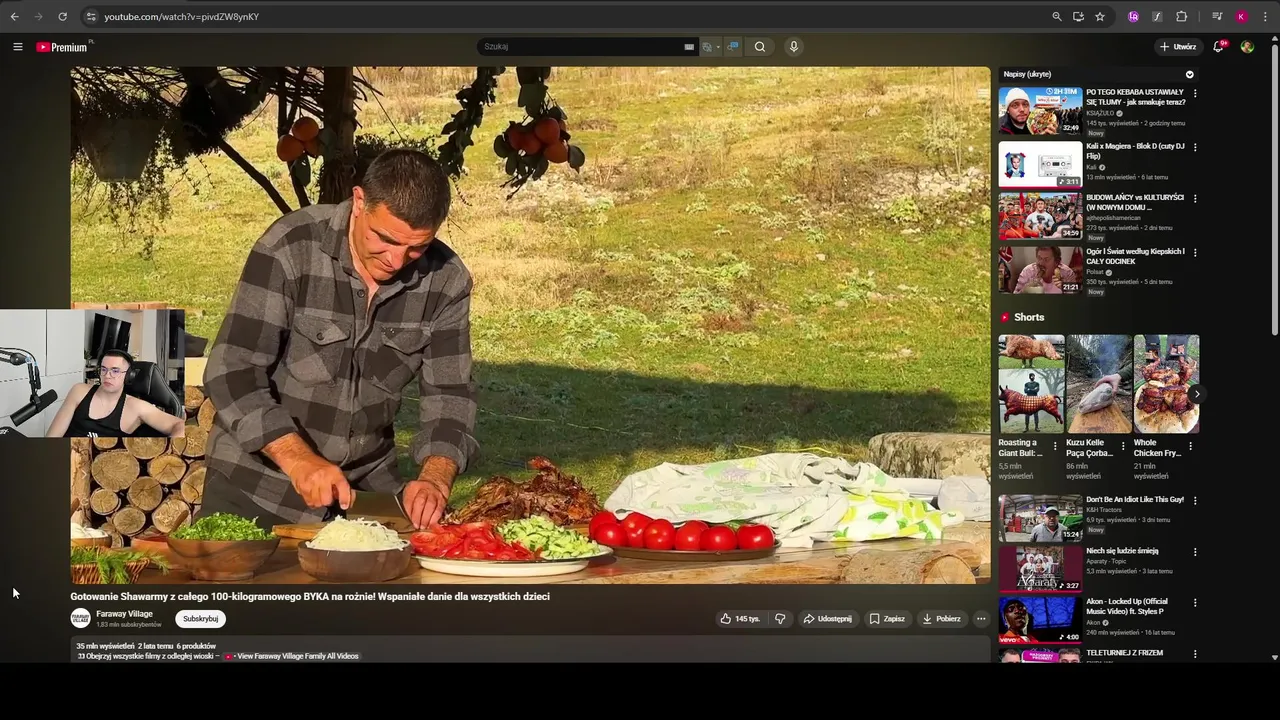
Task: Open the Utwórz create menu
Action: (x=1178, y=47)
